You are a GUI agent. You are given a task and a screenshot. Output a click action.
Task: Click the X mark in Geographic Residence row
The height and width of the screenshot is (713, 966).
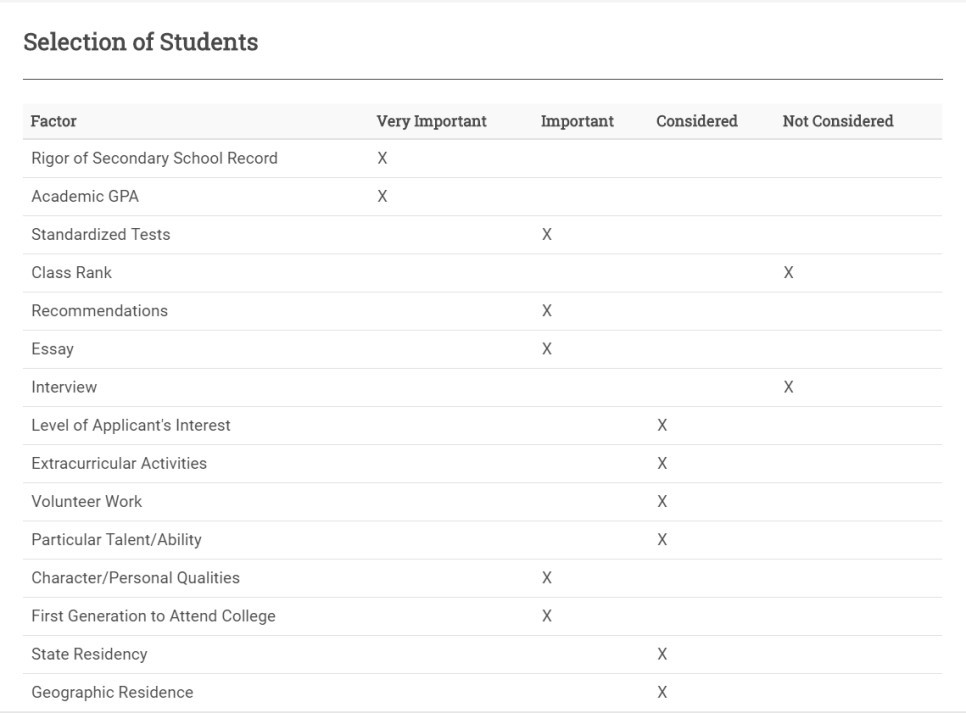(662, 692)
